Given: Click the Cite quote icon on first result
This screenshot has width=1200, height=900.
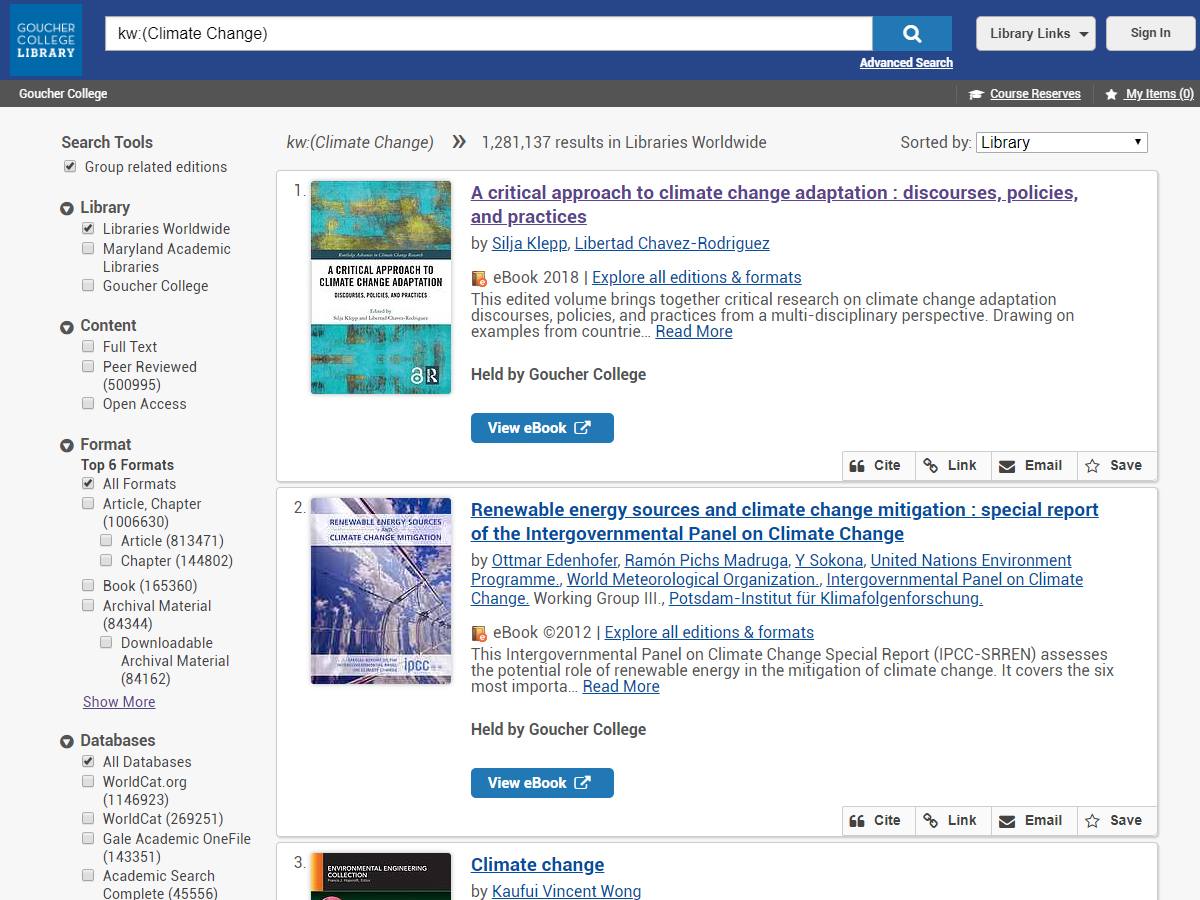Looking at the screenshot, I should 857,466.
